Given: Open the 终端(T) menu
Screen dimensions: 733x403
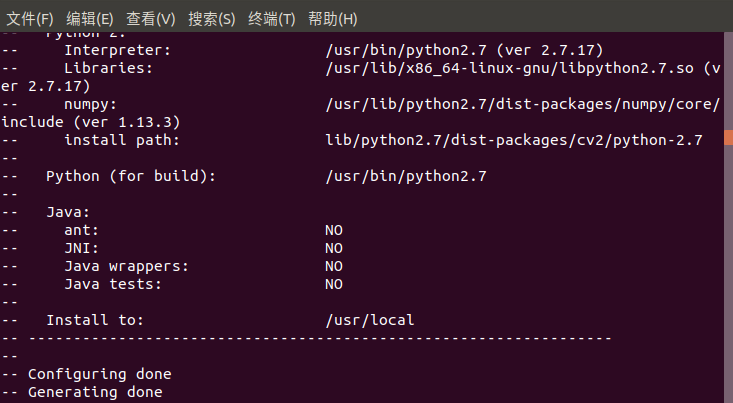Looking at the screenshot, I should click(x=272, y=19).
